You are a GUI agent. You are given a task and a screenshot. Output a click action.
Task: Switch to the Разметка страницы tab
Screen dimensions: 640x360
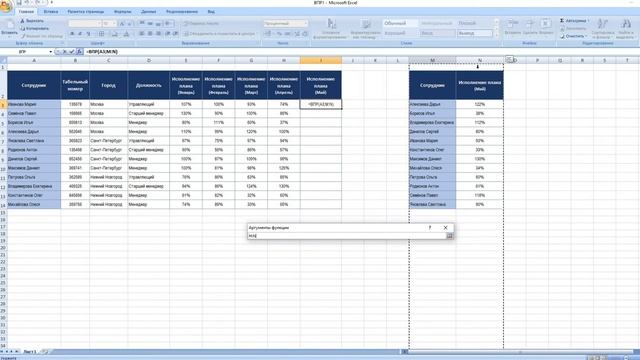pyautogui.click(x=86, y=12)
